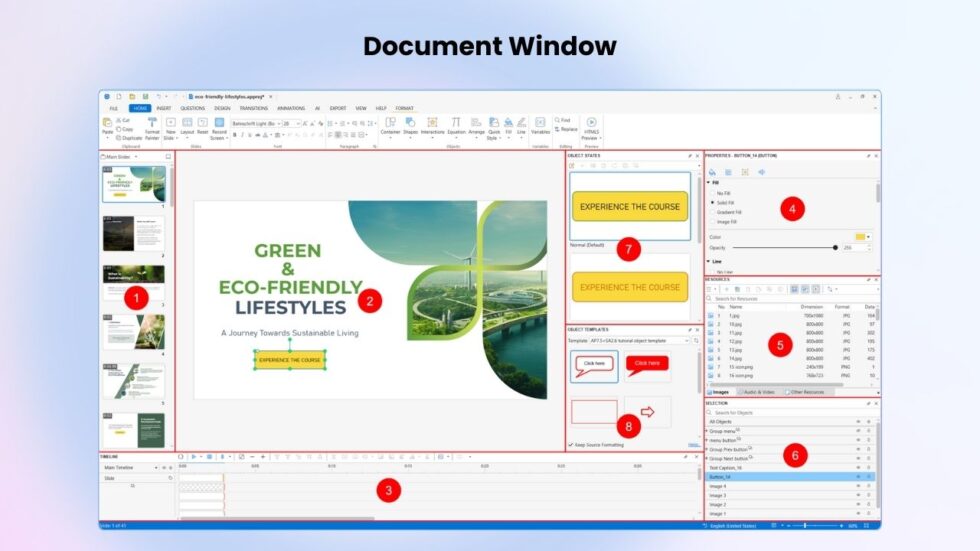
Task: Click the Duplicate button
Action: (x=129, y=138)
